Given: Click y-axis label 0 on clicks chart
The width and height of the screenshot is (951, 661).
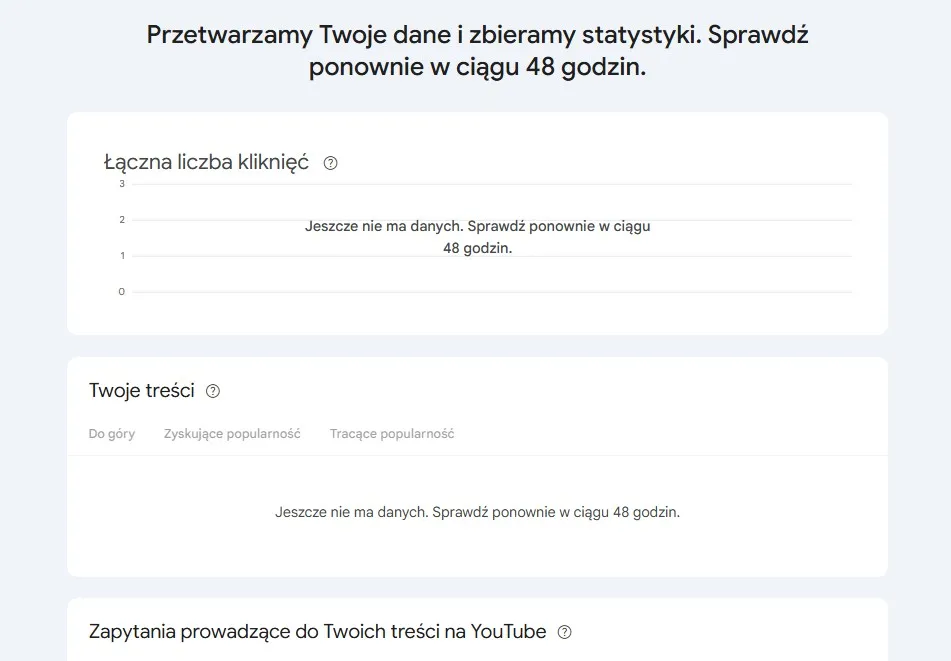Looking at the screenshot, I should (121, 292).
